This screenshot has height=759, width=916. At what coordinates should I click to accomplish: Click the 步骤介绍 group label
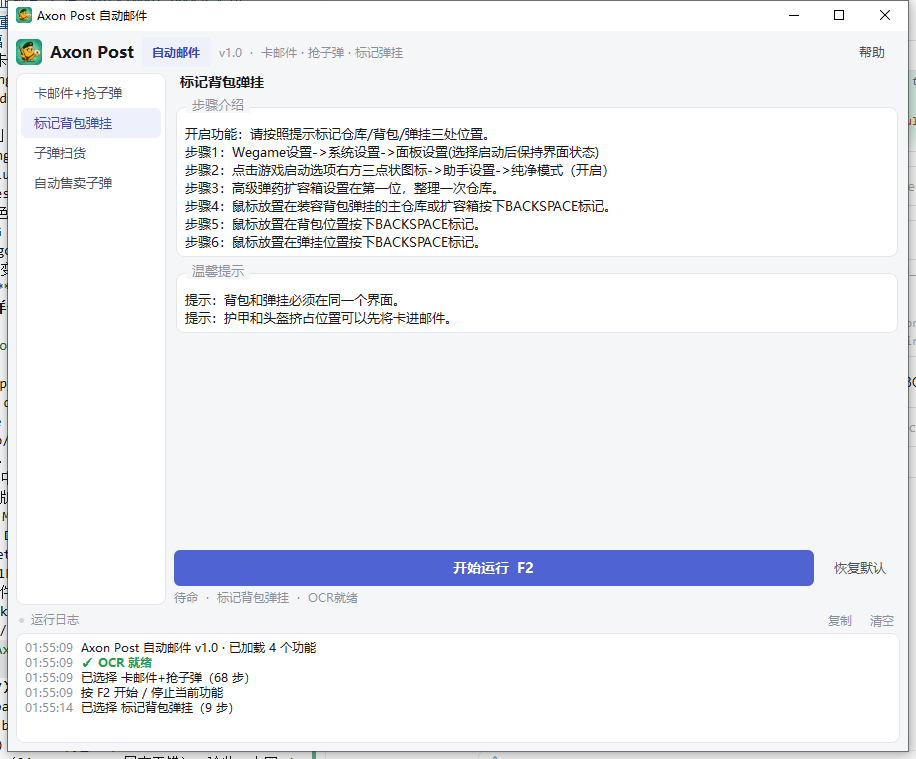[x=218, y=105]
